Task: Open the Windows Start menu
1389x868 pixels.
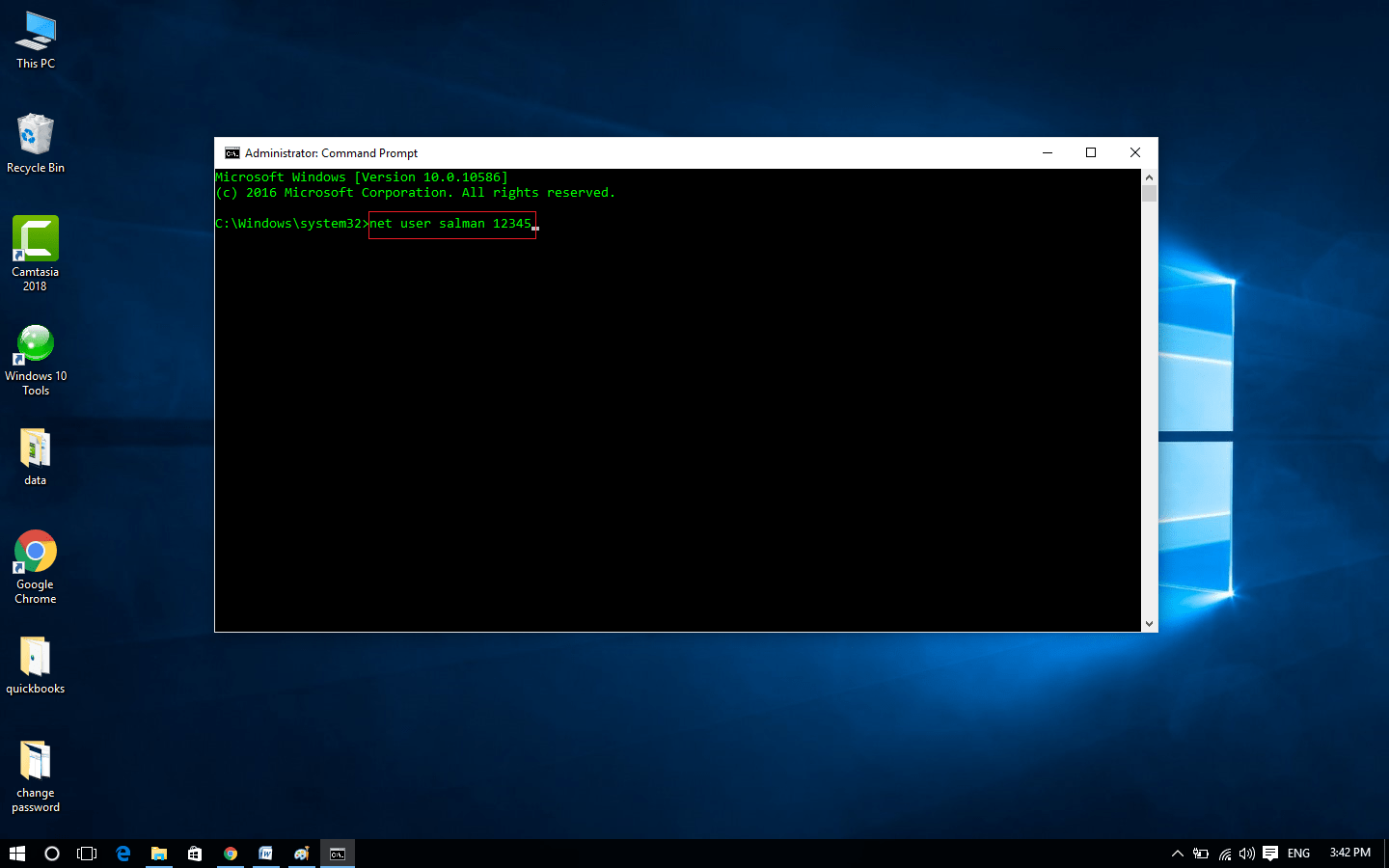Action: [x=16, y=854]
